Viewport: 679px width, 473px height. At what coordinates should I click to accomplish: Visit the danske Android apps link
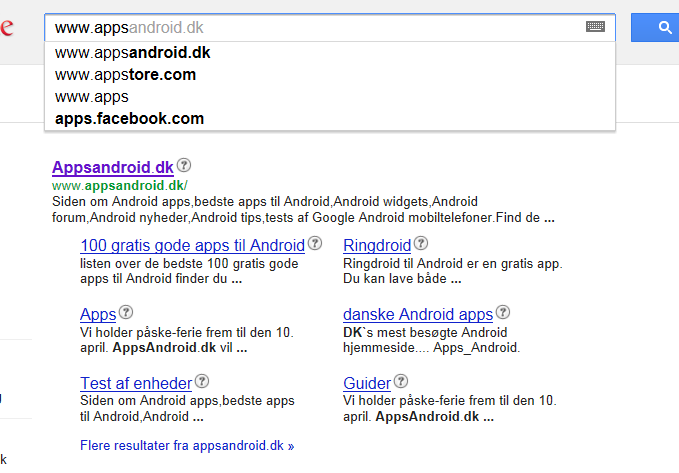(x=418, y=314)
